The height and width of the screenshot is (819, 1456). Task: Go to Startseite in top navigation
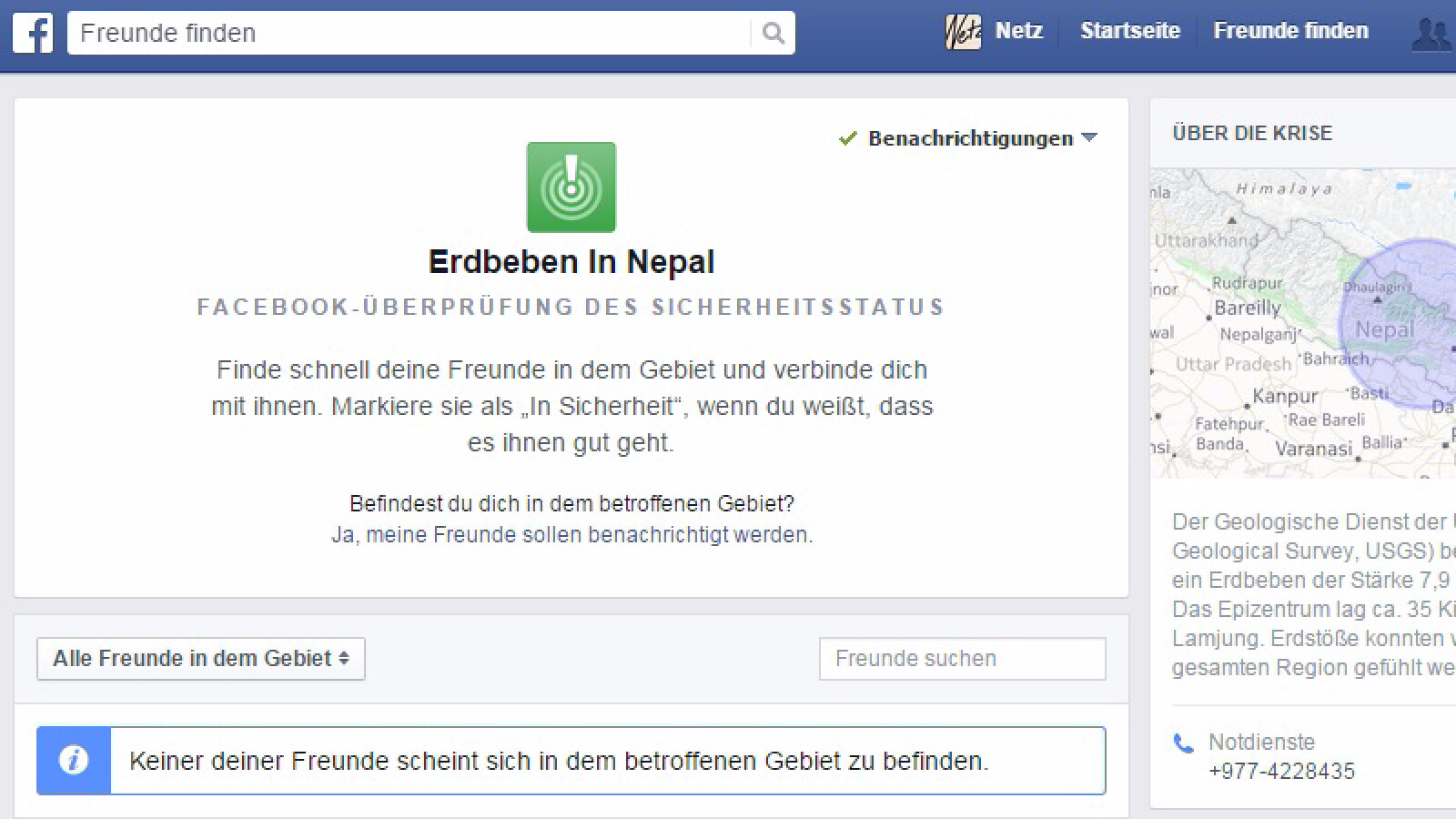coord(1129,31)
